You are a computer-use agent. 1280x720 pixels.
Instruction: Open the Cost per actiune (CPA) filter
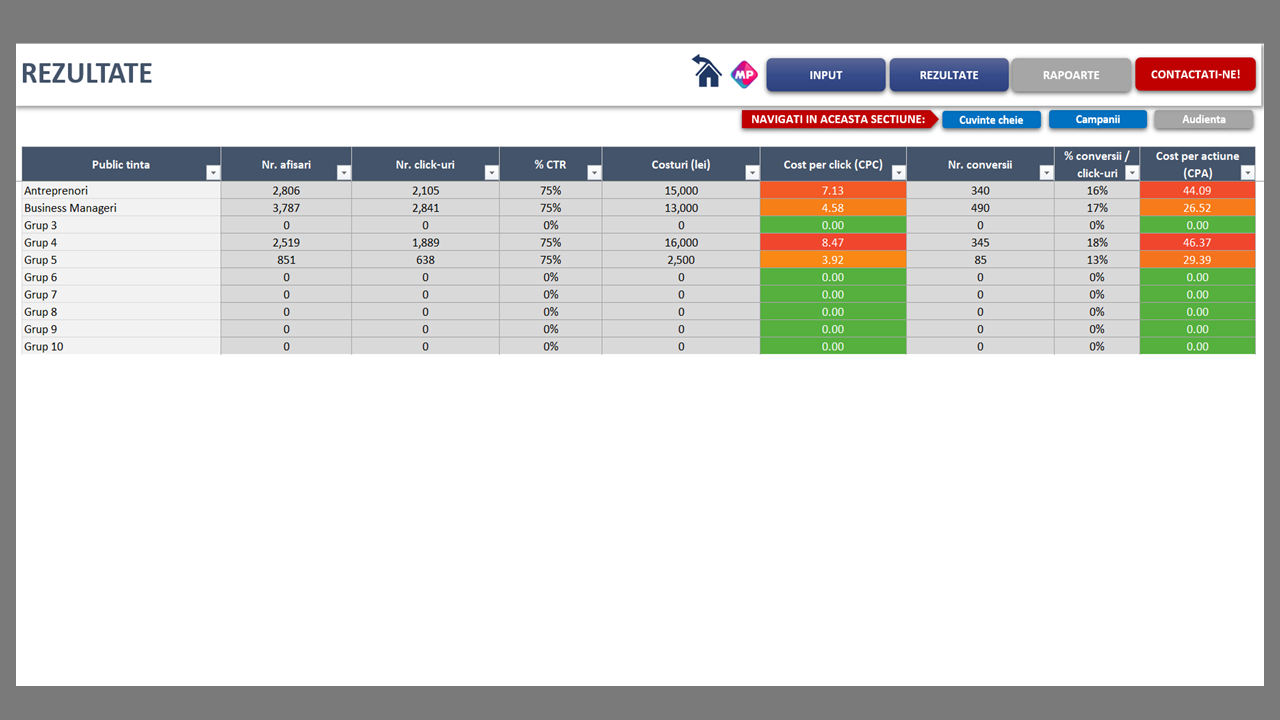(1247, 173)
